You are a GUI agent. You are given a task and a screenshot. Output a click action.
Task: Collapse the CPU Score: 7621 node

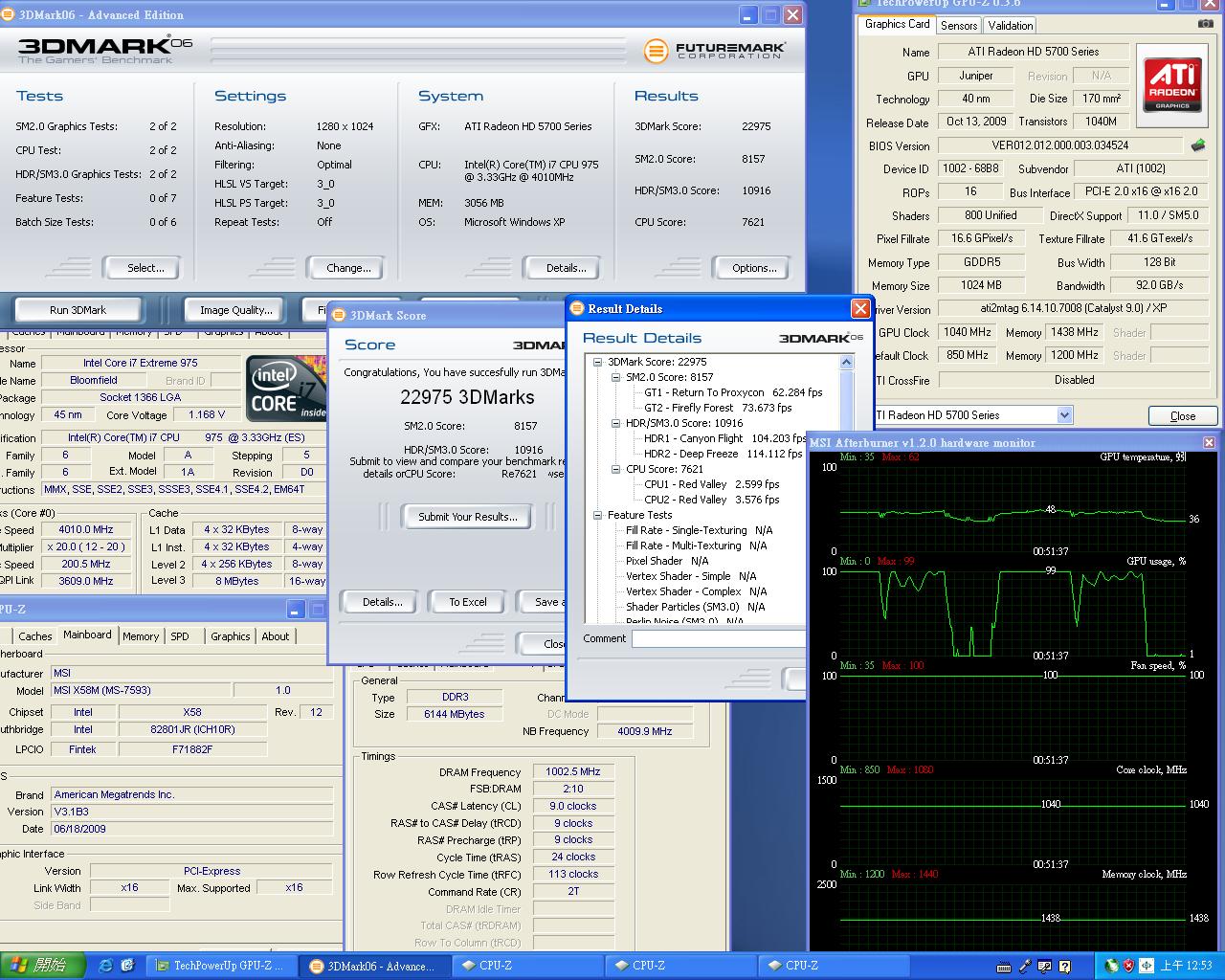[x=616, y=469]
